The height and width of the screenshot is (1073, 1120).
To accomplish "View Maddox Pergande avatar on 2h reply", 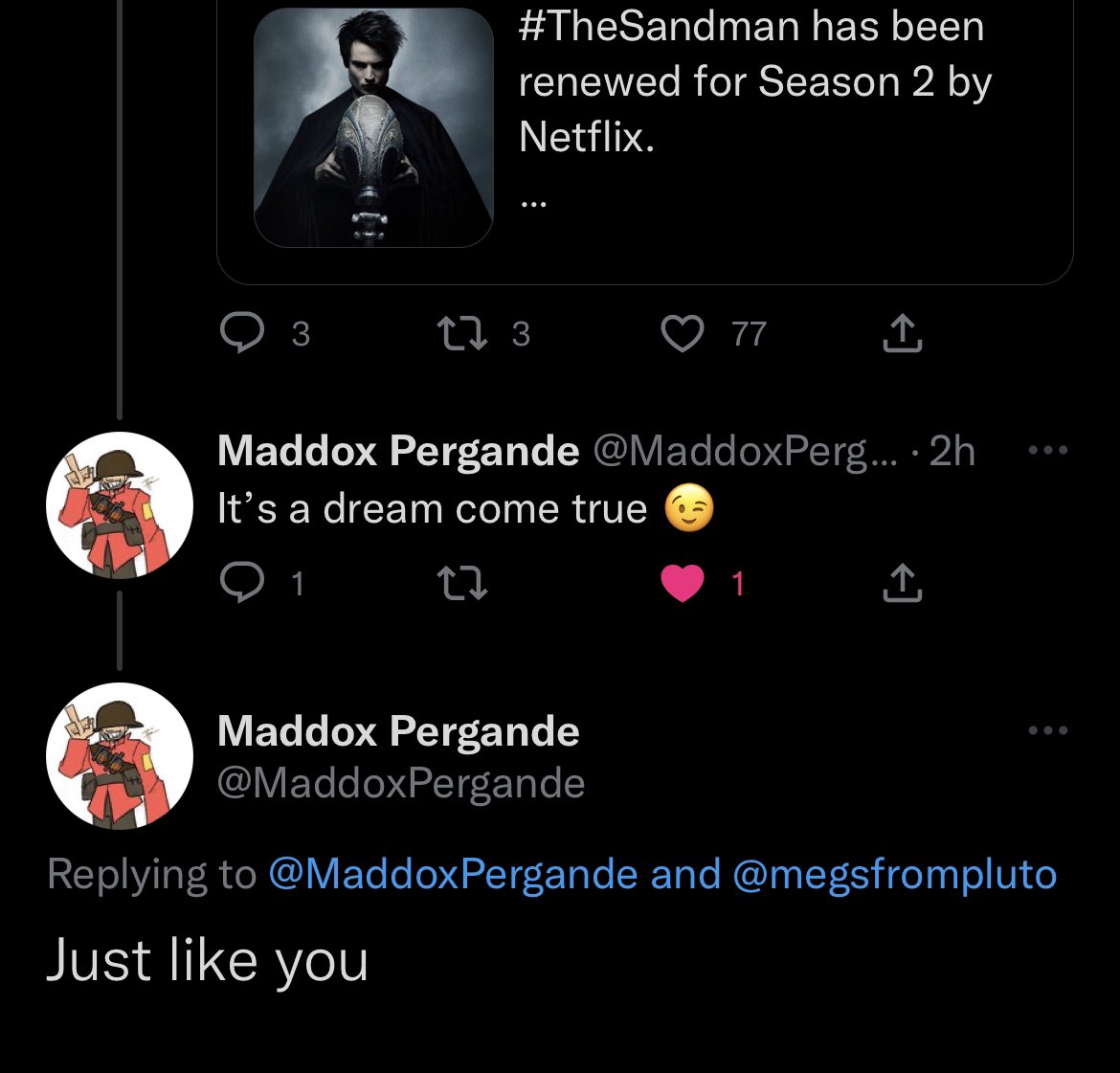I will pos(120,505).
